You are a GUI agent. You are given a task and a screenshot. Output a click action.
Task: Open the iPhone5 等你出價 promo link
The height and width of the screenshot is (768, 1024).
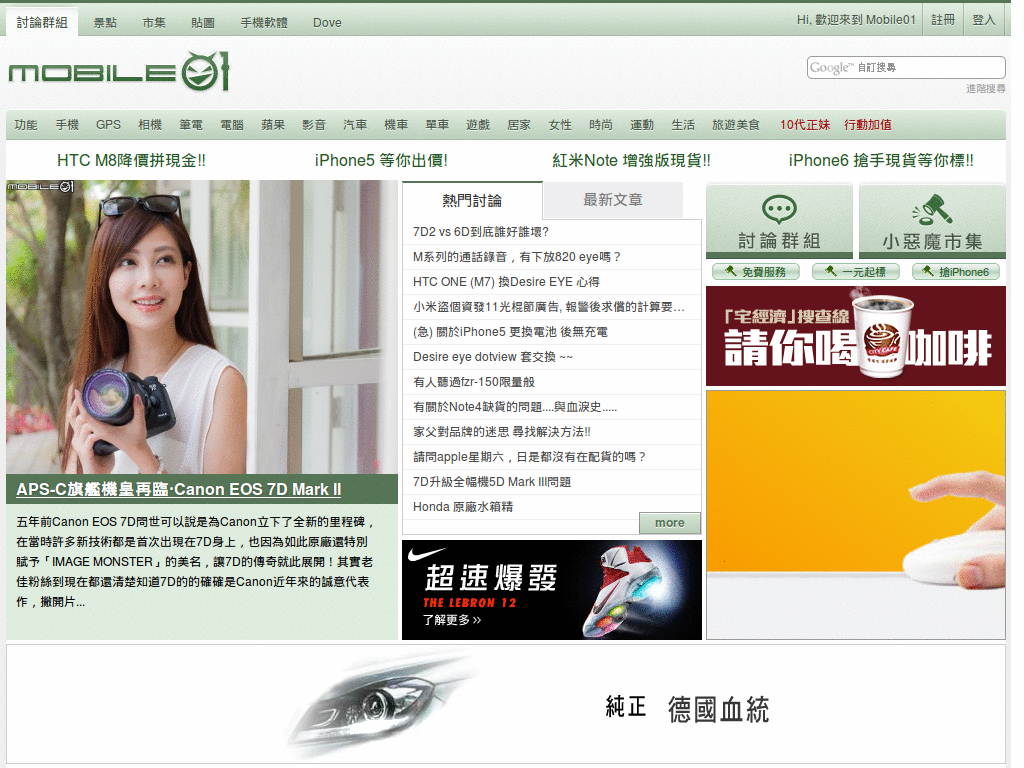381,161
